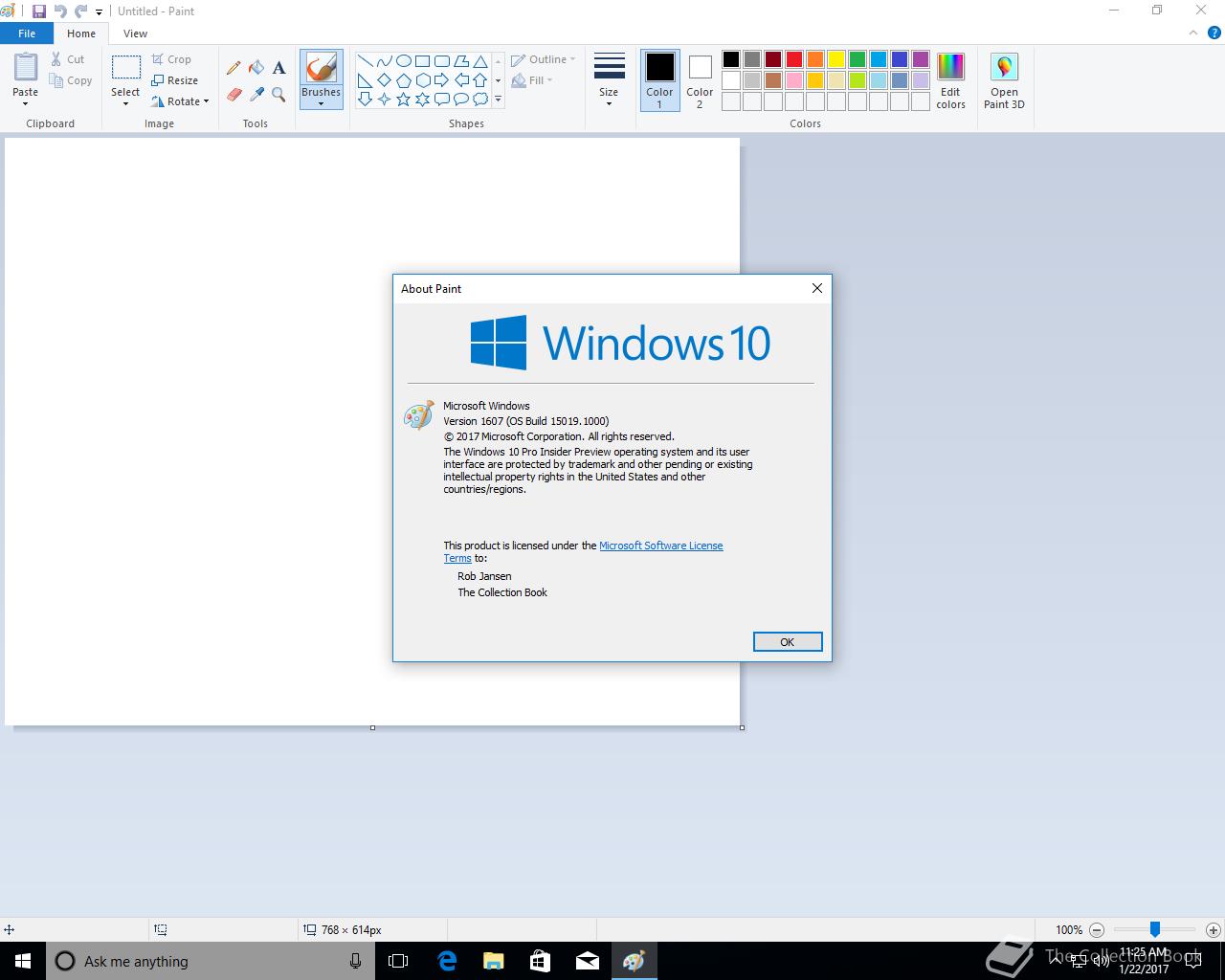
Task: Switch to the Home tab
Action: point(81,33)
